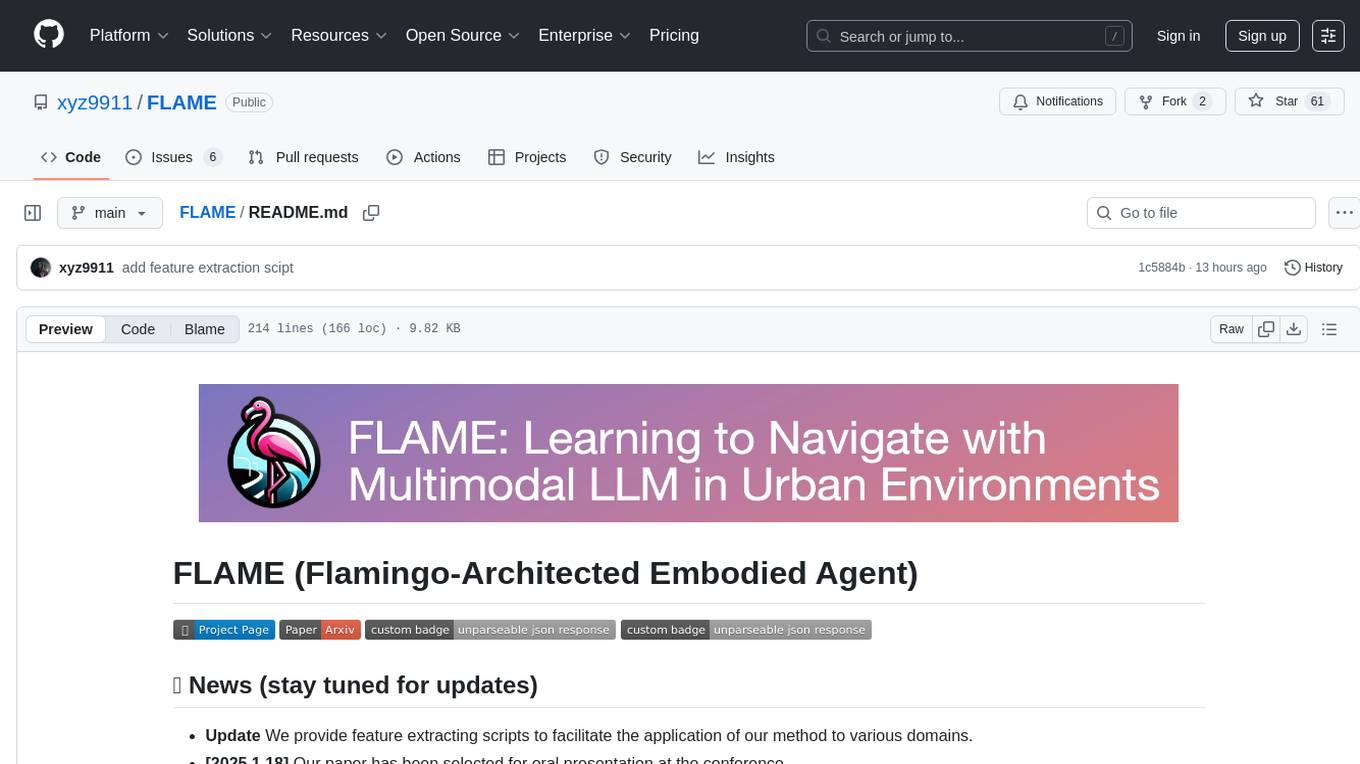Open the main branch selector
Viewport: 1360px width, 764px height.
[110, 213]
